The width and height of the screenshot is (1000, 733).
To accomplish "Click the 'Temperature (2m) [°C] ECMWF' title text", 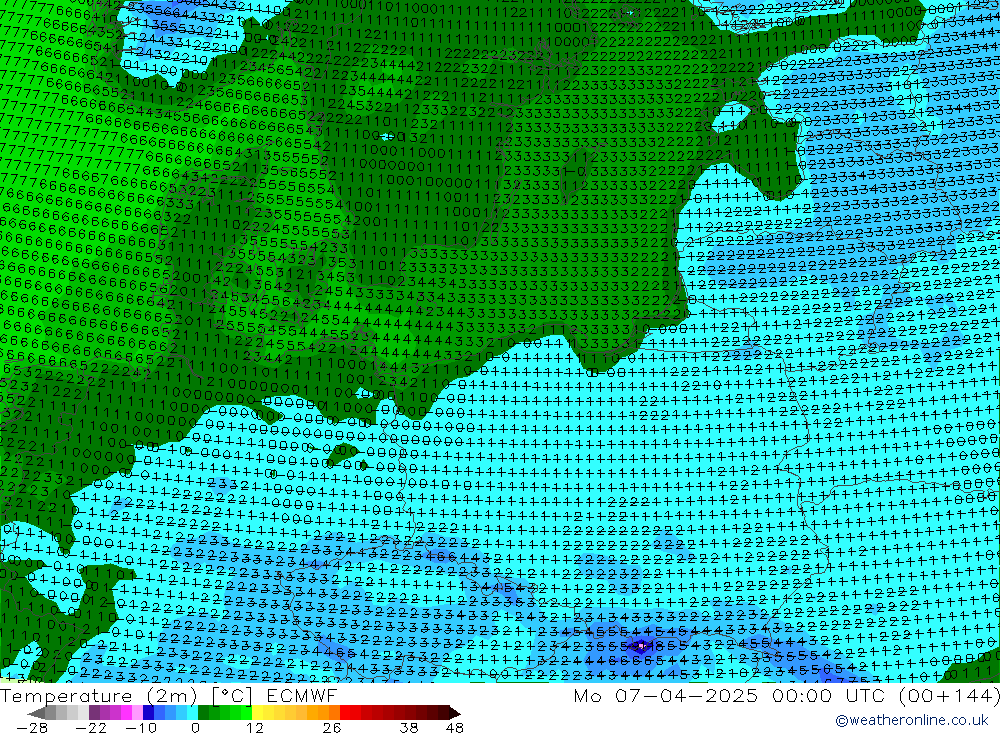I will pos(168,695).
